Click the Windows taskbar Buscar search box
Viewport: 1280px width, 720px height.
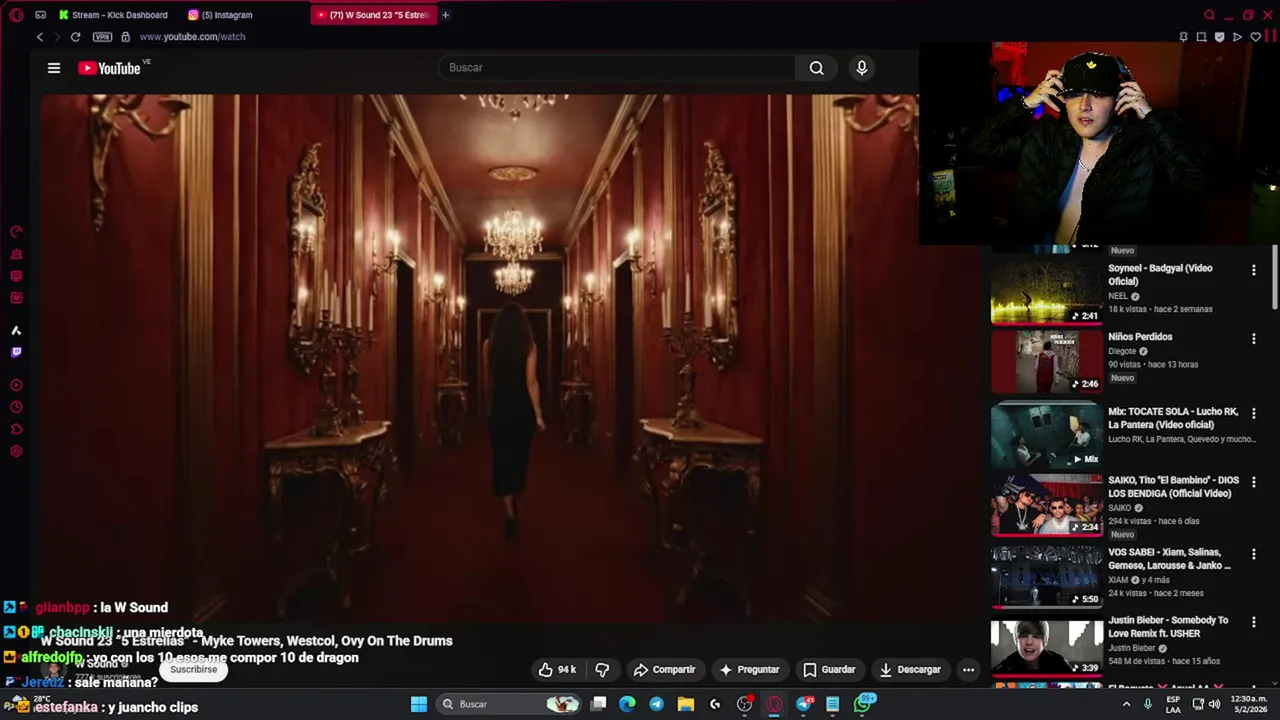coord(510,704)
